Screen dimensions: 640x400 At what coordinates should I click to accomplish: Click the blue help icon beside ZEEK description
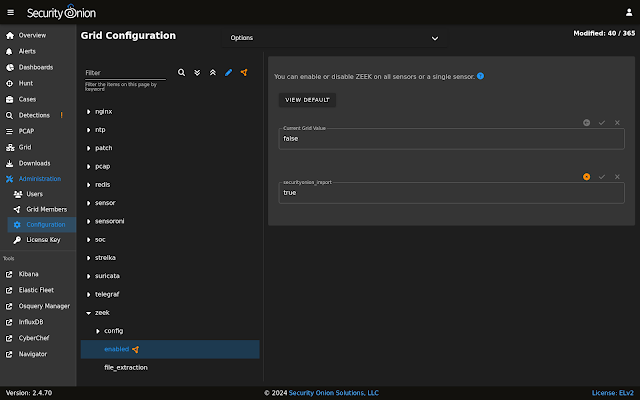click(480, 76)
